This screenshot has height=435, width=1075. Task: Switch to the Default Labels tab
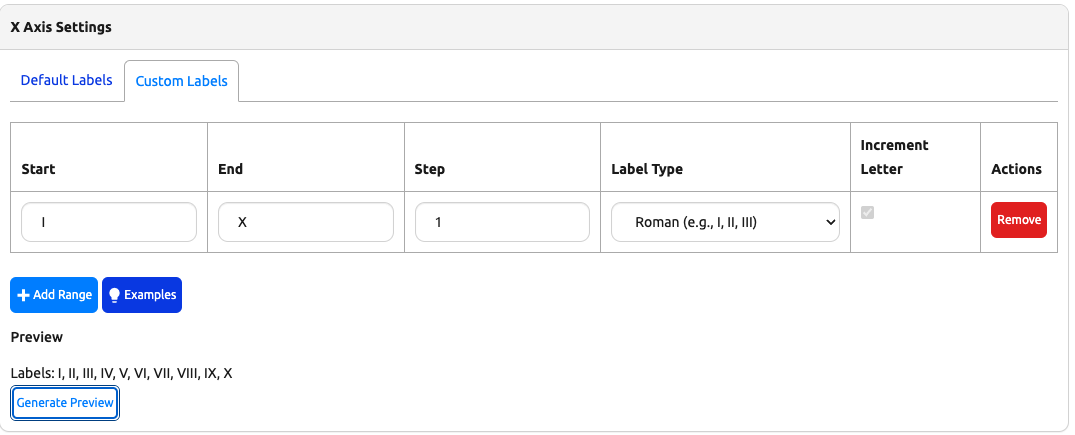[66, 80]
